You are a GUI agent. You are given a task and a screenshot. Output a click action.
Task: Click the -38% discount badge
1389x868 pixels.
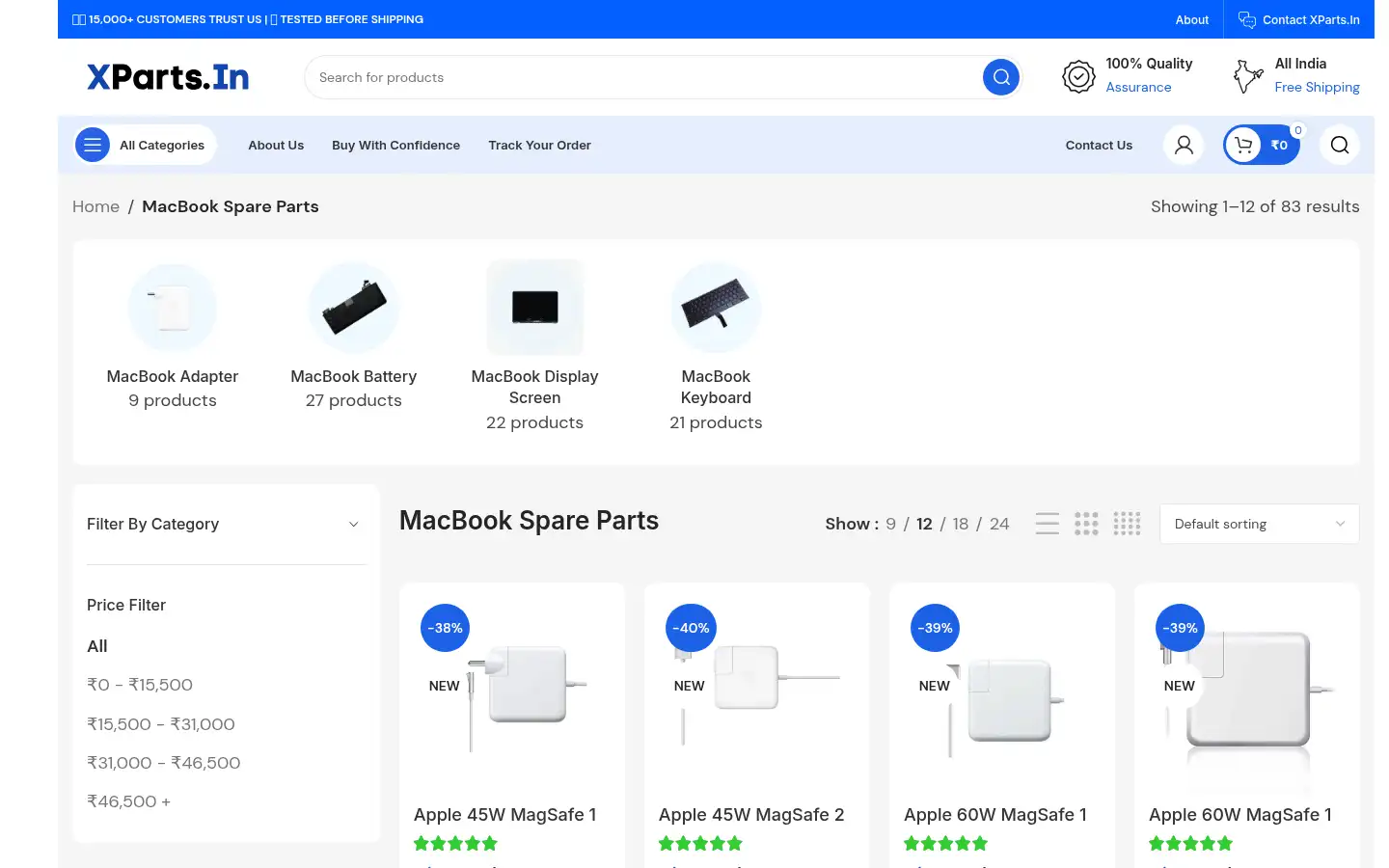[446, 628]
